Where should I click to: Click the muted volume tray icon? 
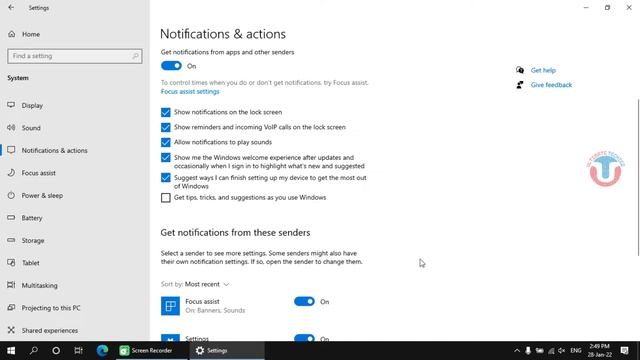click(x=562, y=351)
